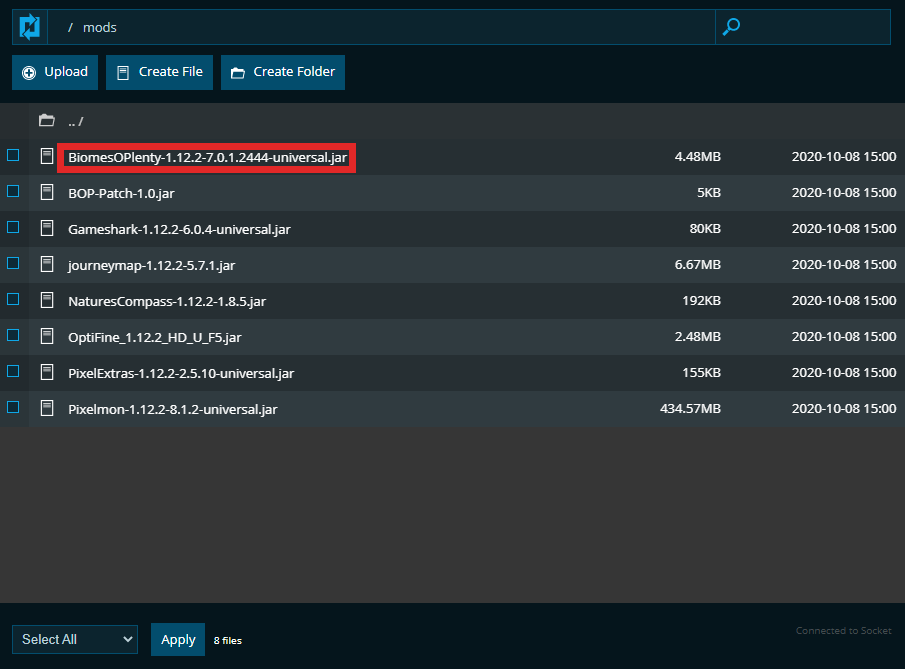Viewport: 905px width, 669px height.
Task: Open PixelExtras-1.12.2-2.5.10-universal.jar
Action: tap(181, 373)
